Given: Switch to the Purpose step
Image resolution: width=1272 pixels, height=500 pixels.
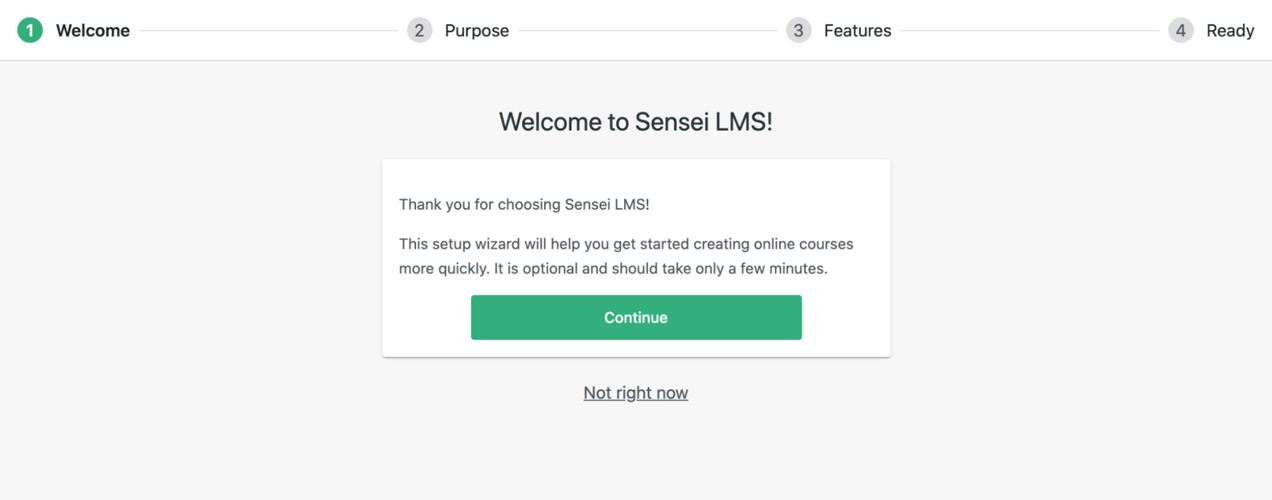Looking at the screenshot, I should pyautogui.click(x=477, y=31).
